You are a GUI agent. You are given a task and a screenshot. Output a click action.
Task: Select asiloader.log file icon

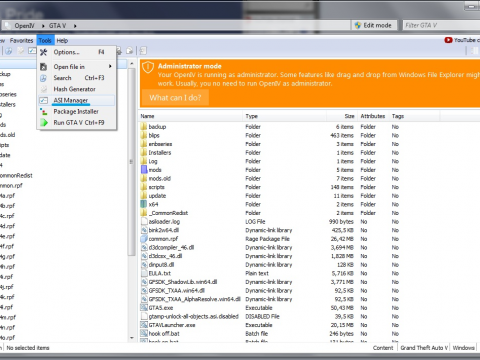coord(144,221)
